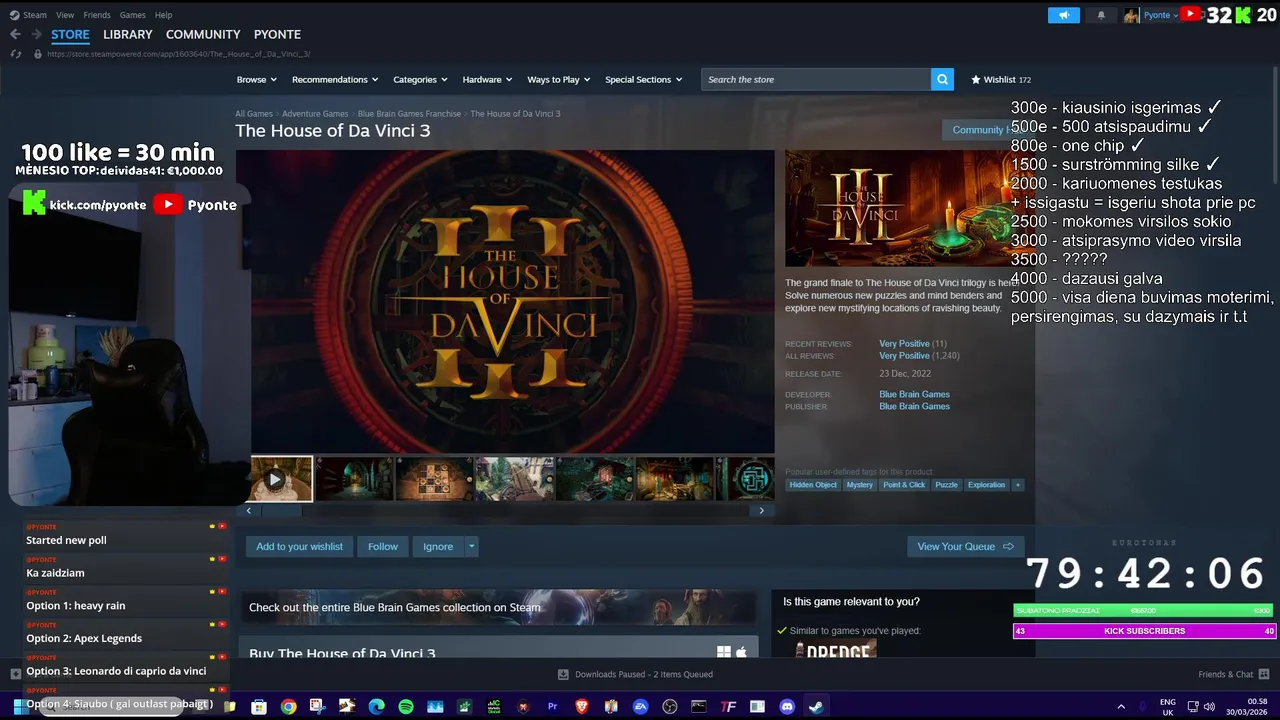Open Friends & Chat icon

pos(1264,674)
